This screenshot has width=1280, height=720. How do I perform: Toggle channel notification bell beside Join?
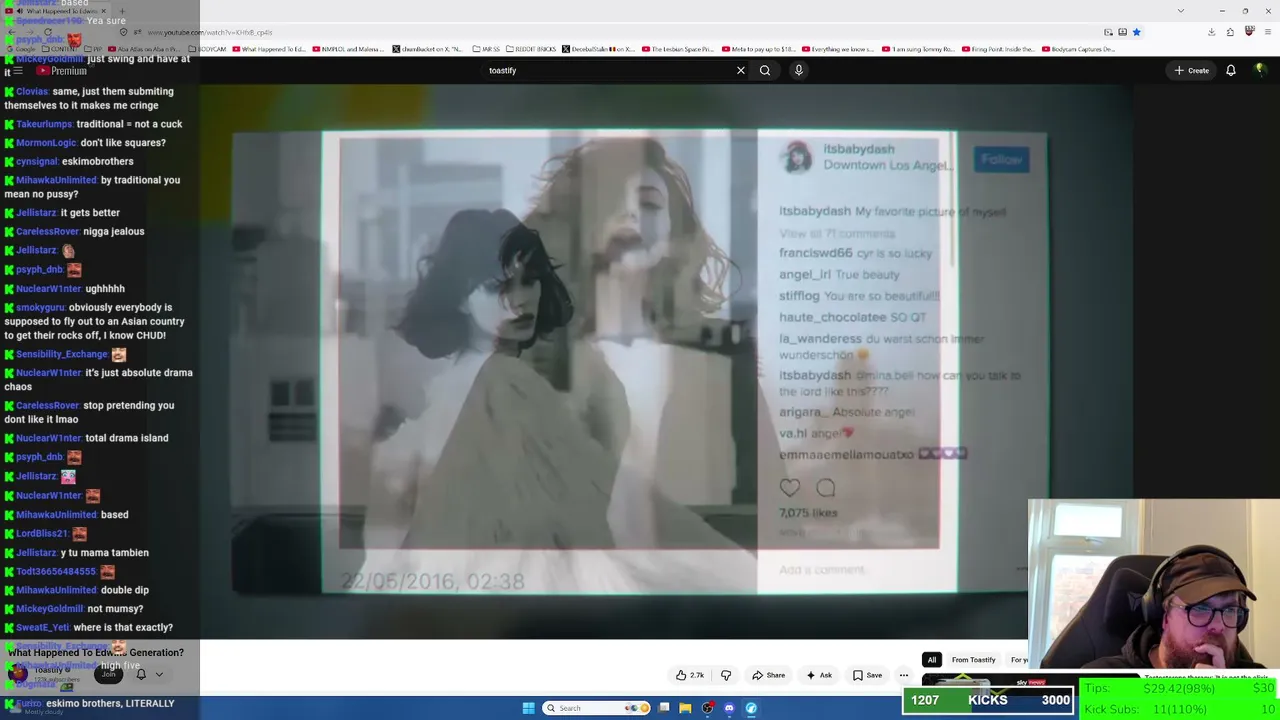141,674
